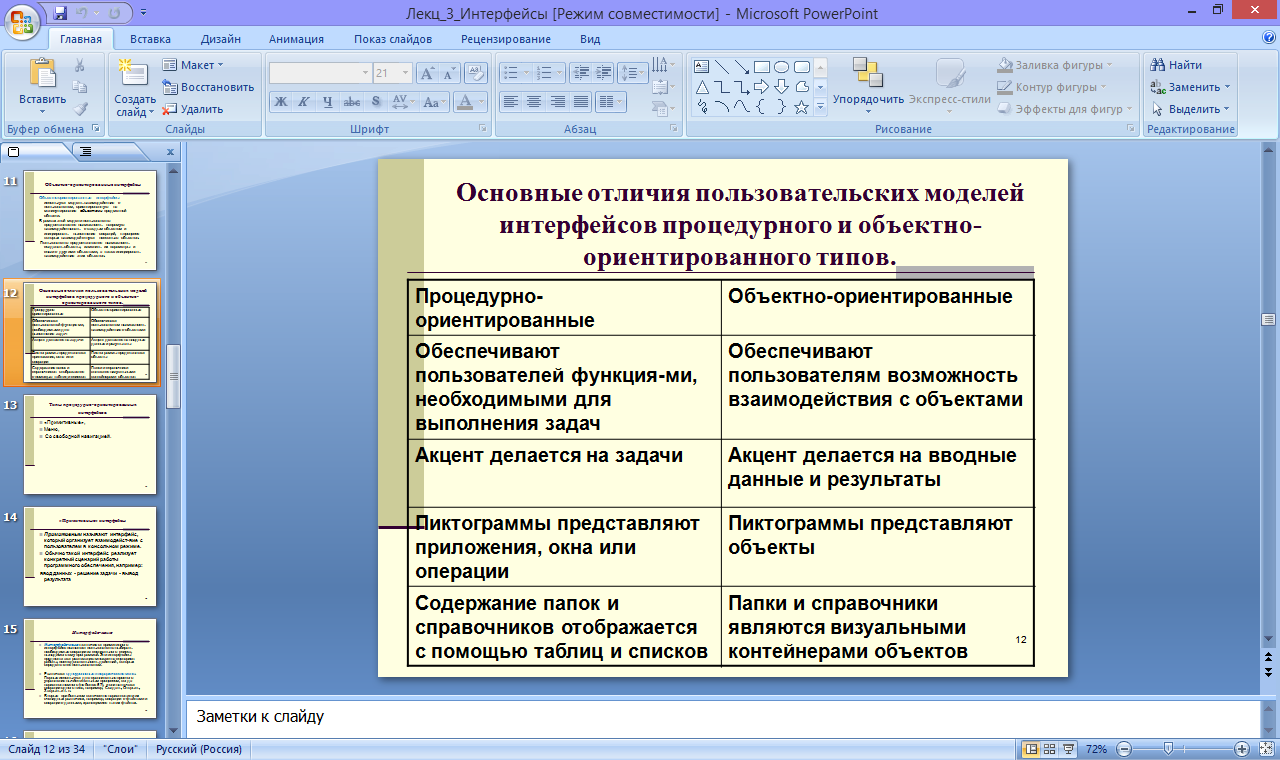Pick the oval shape in gallery
The image size is (1280, 760).
coord(782,66)
